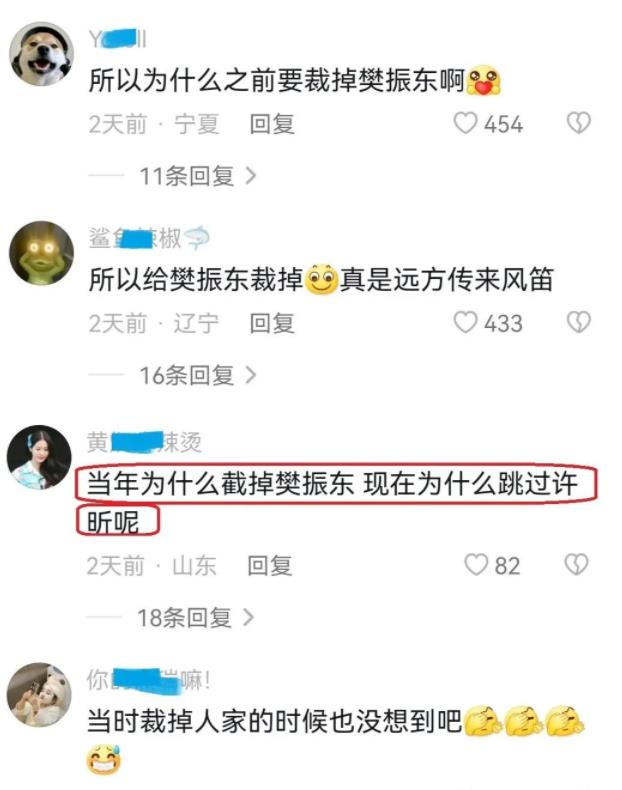The width and height of the screenshot is (622, 790).
Task: Tap comment text 当时裁掉人家的时候也没想到吧
Action: 274,721
